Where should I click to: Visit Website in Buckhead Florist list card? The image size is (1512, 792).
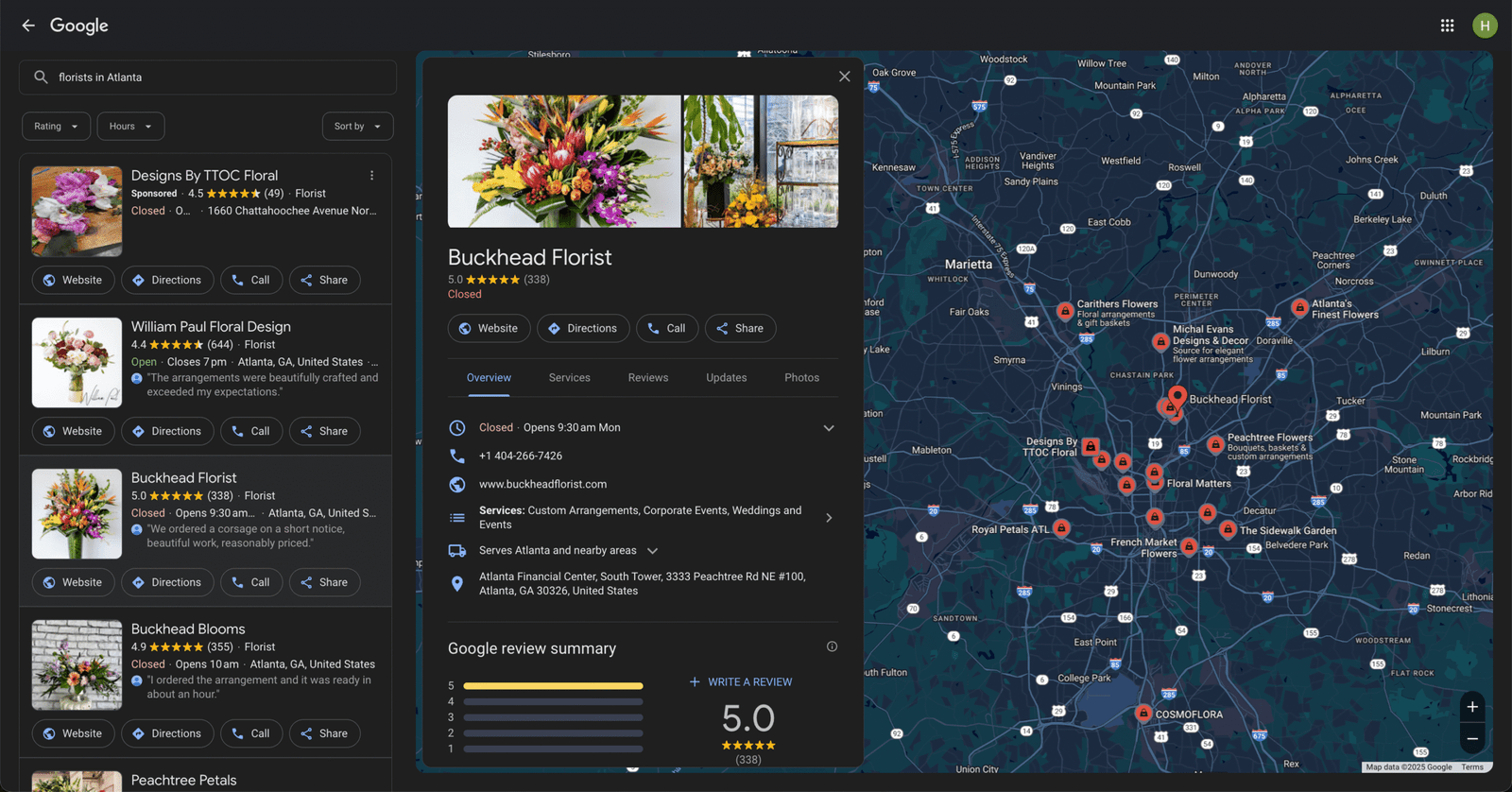click(73, 582)
